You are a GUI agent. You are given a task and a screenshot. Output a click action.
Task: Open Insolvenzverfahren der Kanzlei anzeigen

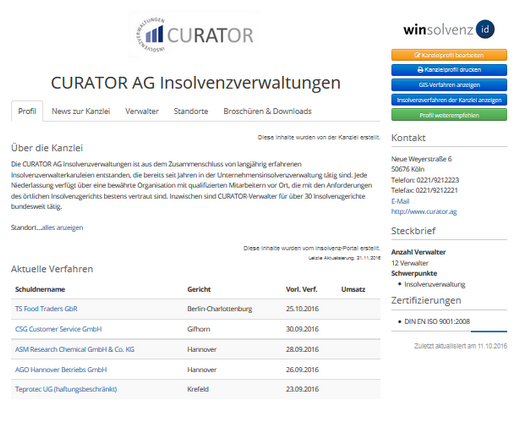click(449, 100)
